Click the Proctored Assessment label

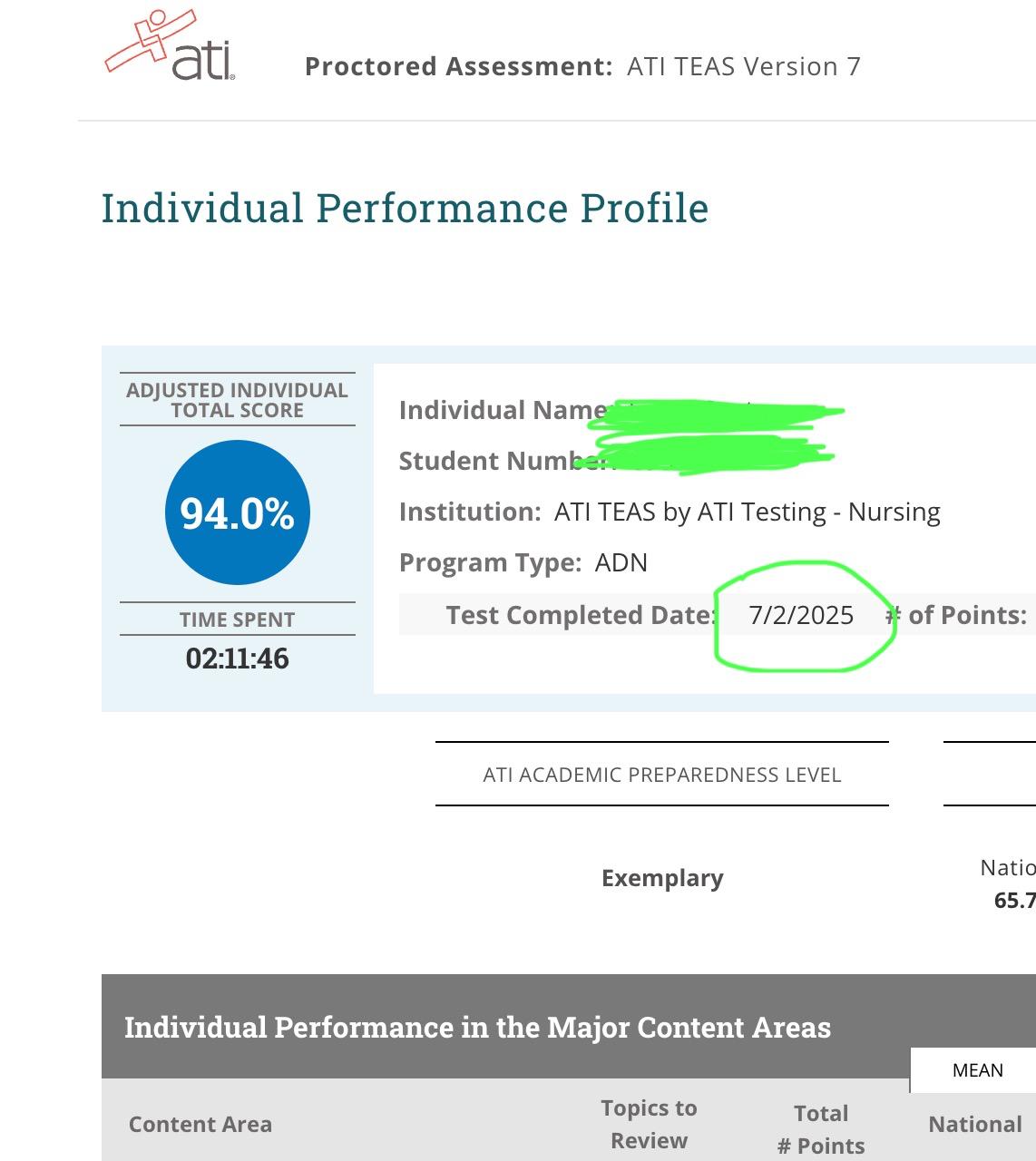coord(458,66)
